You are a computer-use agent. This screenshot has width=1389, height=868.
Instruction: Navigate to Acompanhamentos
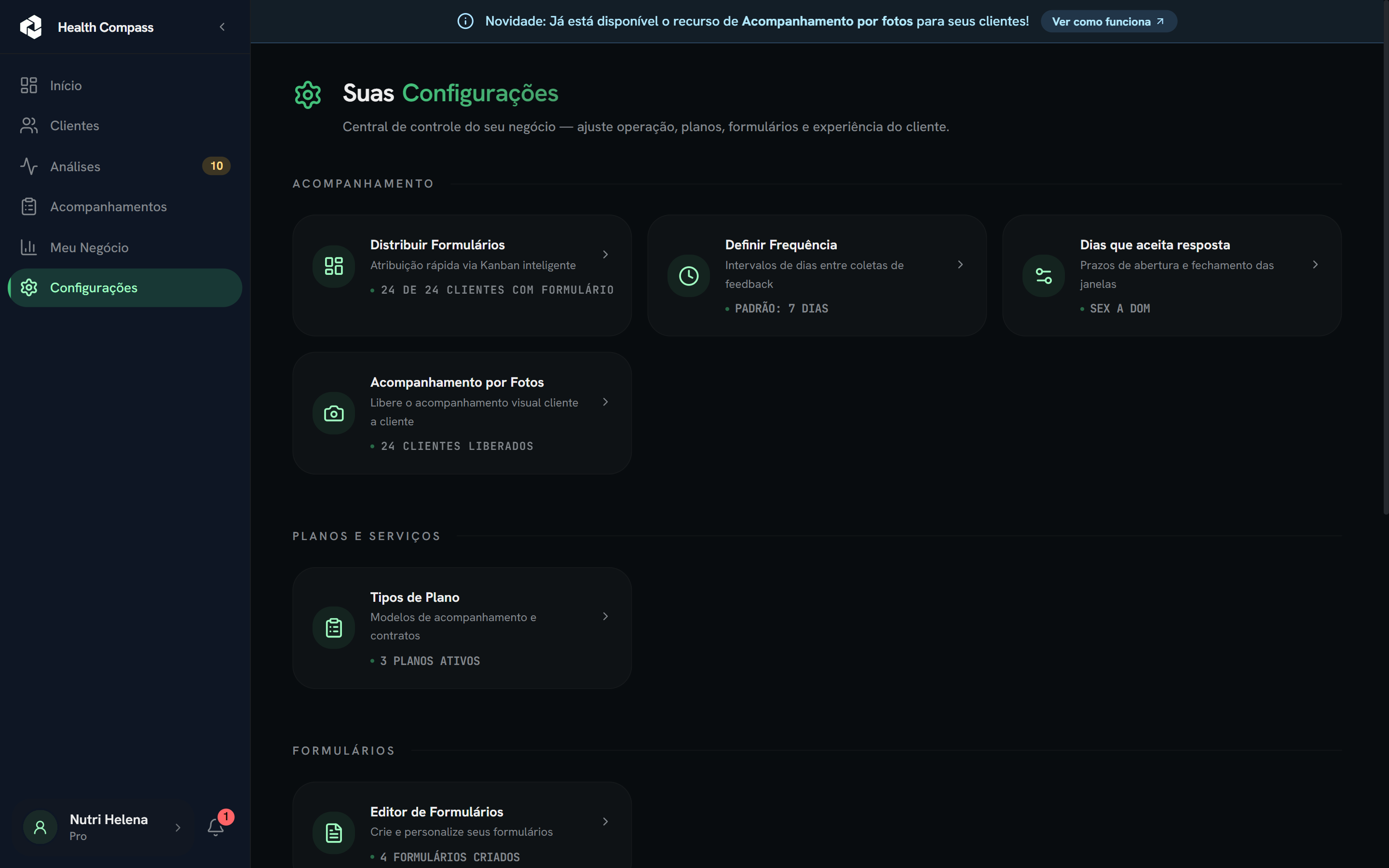(125, 207)
